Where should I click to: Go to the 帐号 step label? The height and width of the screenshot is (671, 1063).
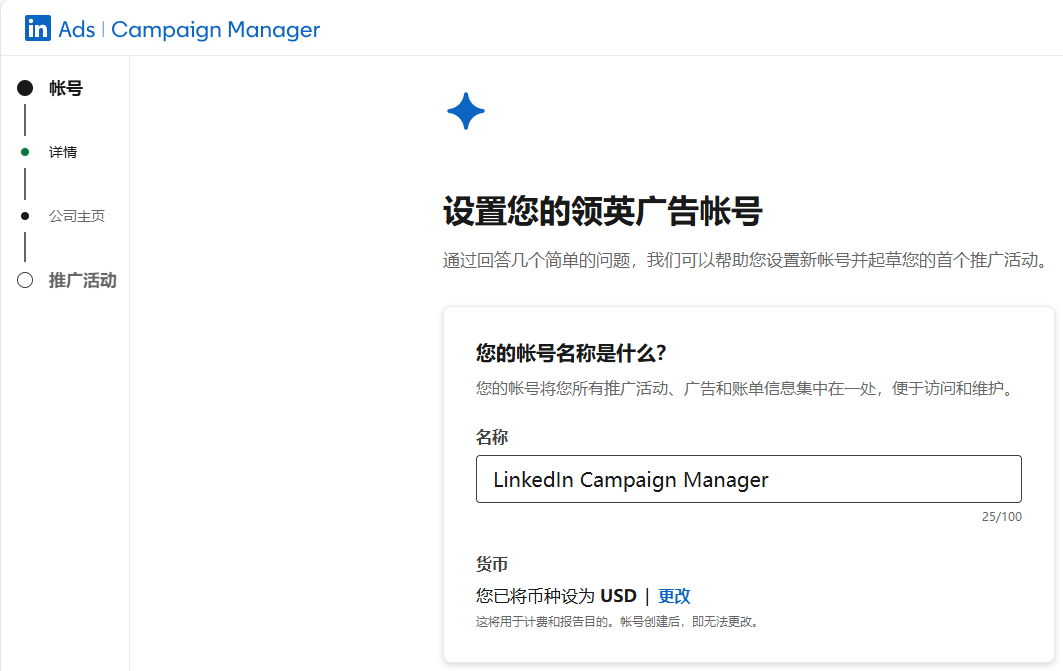coord(66,88)
